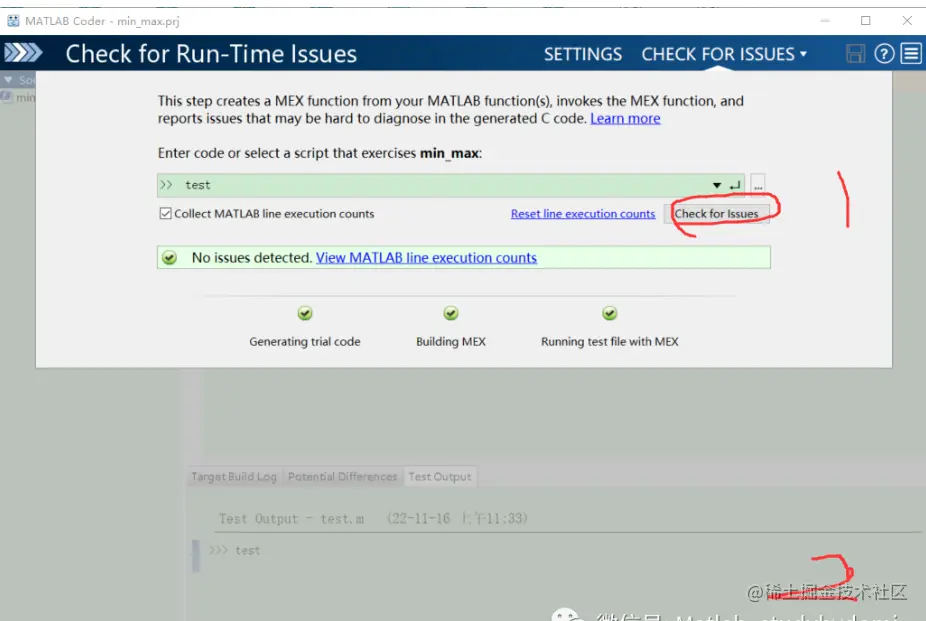Viewport: 926px width, 621px height.
Task: Click the Check for Issues button
Action: (x=716, y=214)
